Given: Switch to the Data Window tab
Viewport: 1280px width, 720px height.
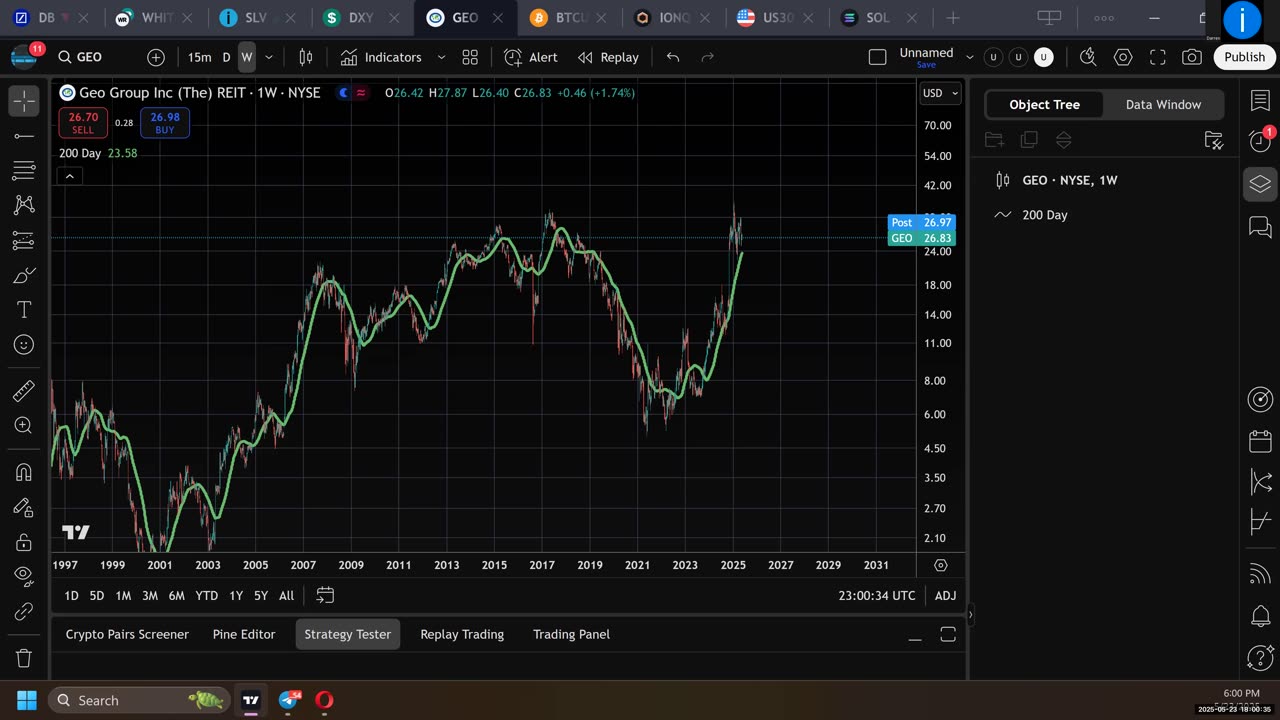Looking at the screenshot, I should 1163,104.
